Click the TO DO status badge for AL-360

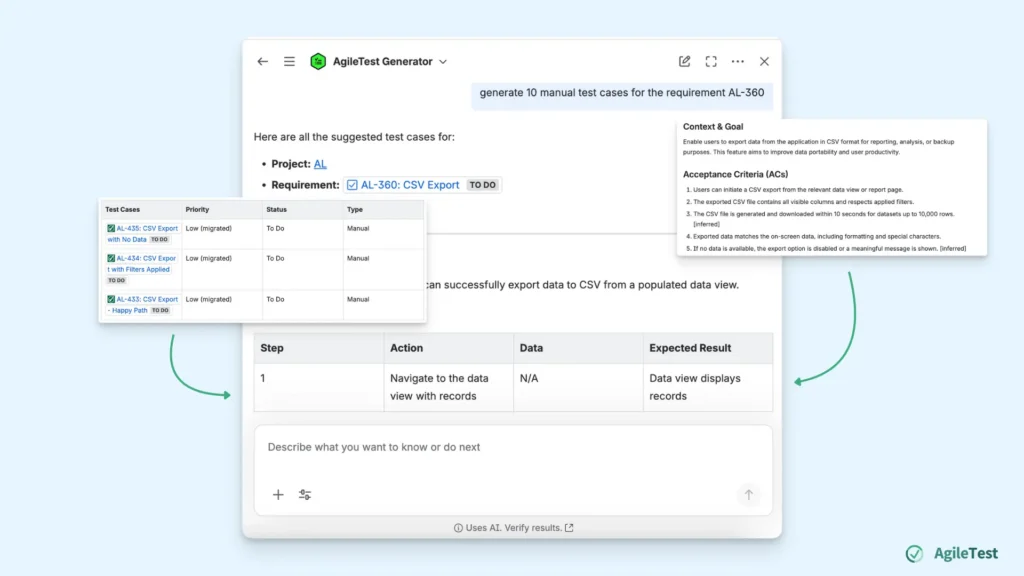click(x=482, y=185)
